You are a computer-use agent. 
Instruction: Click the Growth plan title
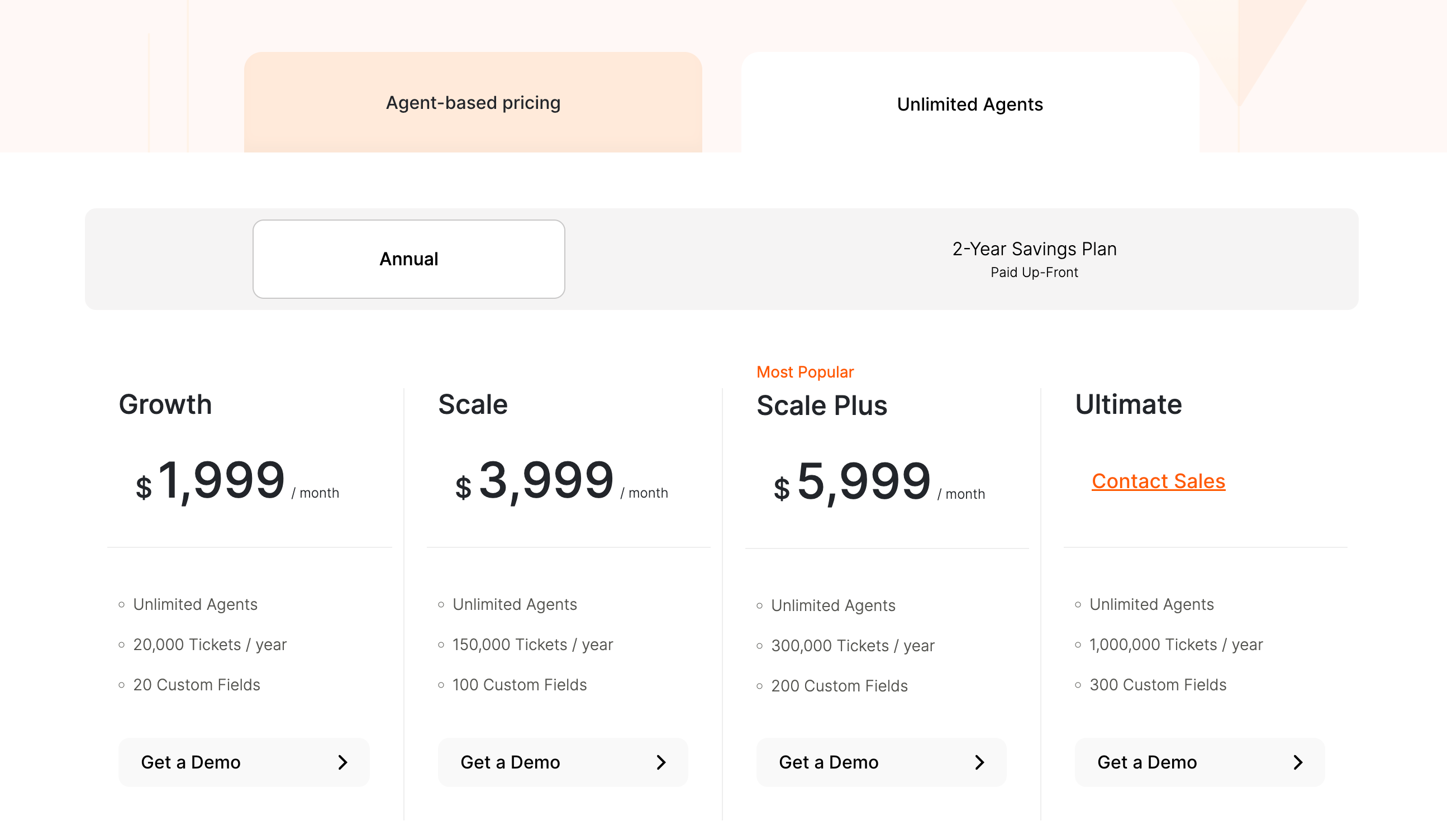tap(165, 404)
